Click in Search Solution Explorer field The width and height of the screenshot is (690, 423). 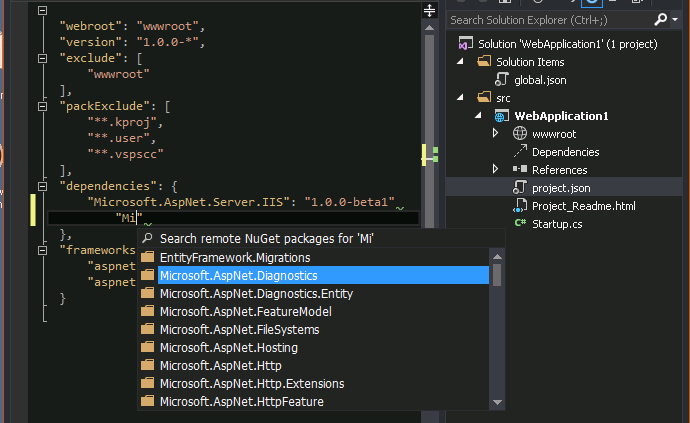550,20
